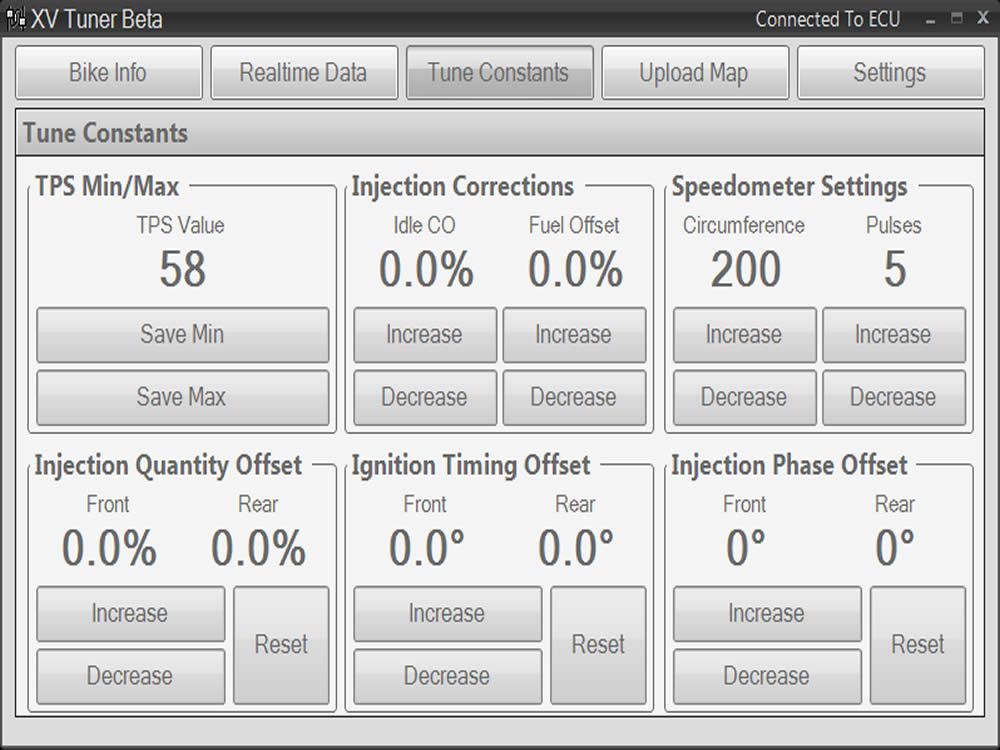Click Save Max for TPS value
Viewport: 1000px width, 750px height.
pyautogui.click(x=182, y=397)
